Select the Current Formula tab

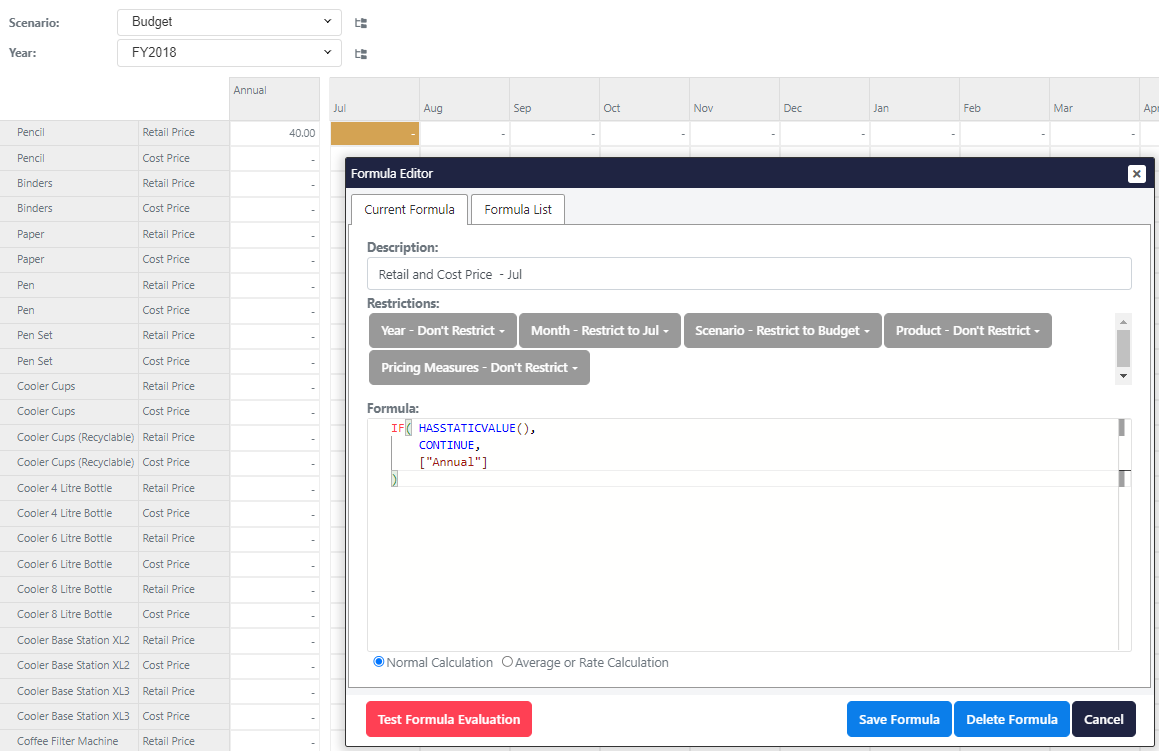409,210
